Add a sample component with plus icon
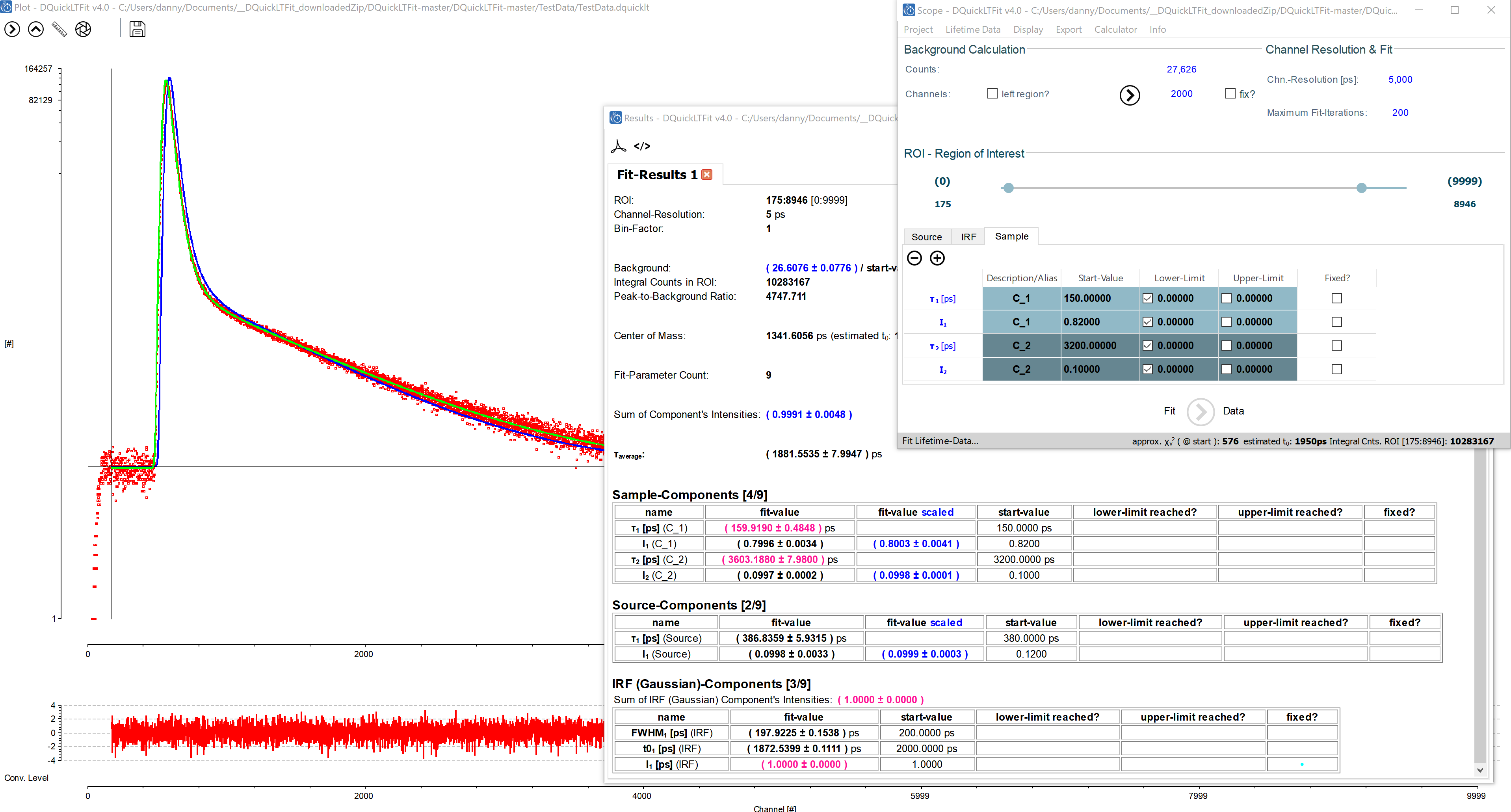 coord(937,258)
